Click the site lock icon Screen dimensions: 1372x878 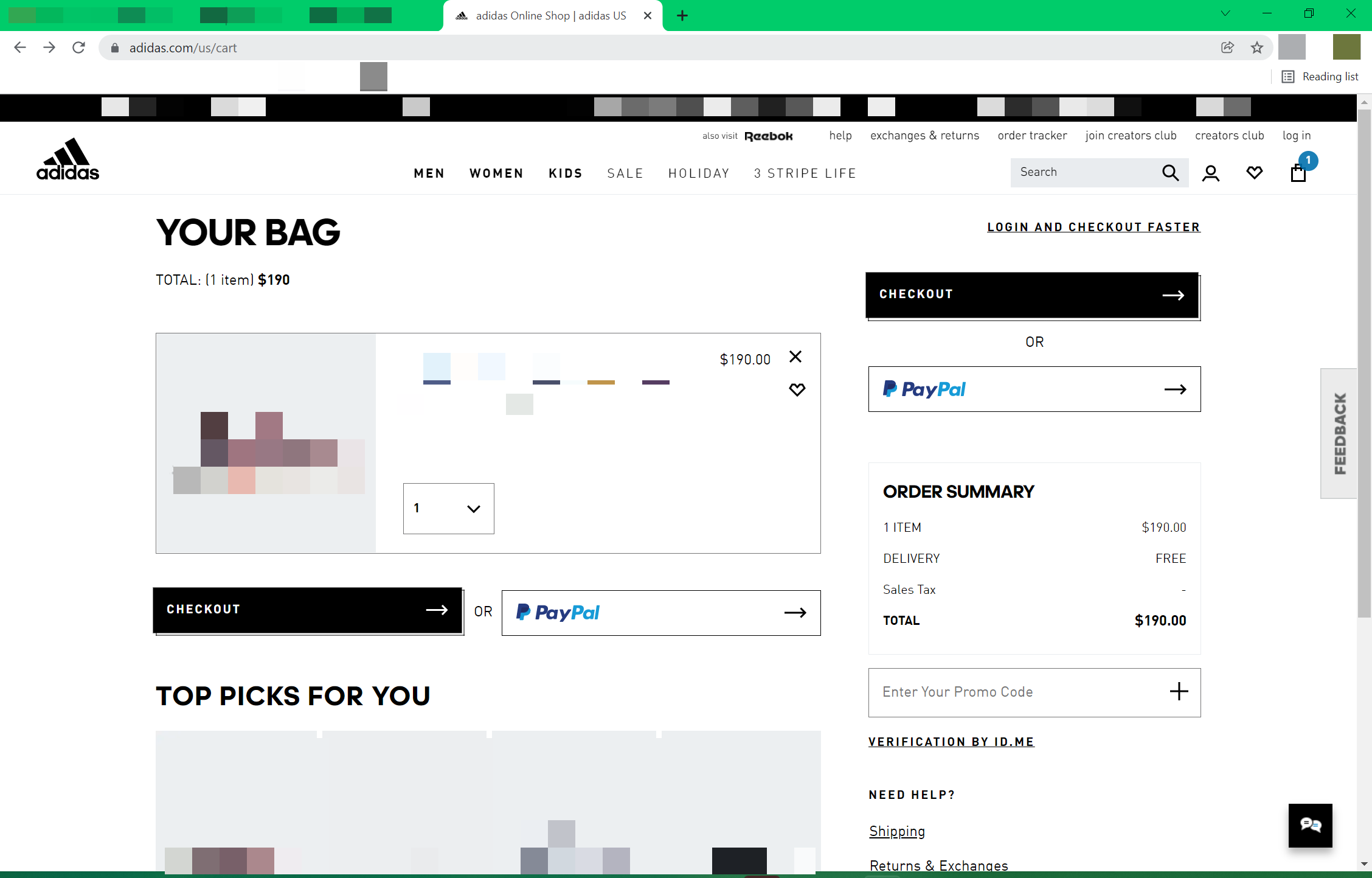[114, 47]
